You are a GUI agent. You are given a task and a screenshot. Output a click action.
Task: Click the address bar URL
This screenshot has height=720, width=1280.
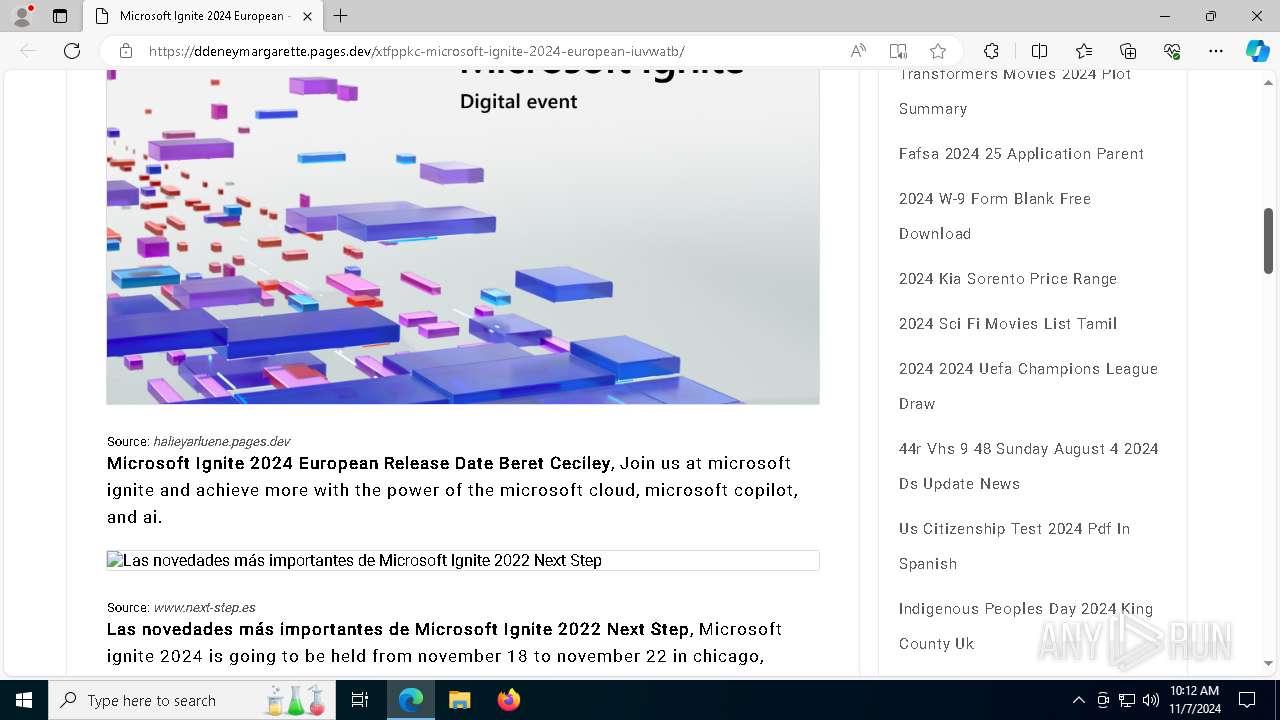pos(416,51)
